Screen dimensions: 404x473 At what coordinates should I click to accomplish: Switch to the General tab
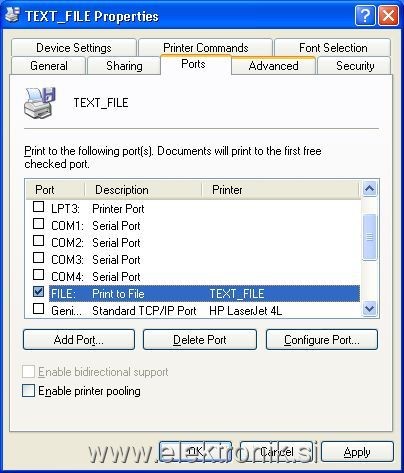(x=49, y=66)
